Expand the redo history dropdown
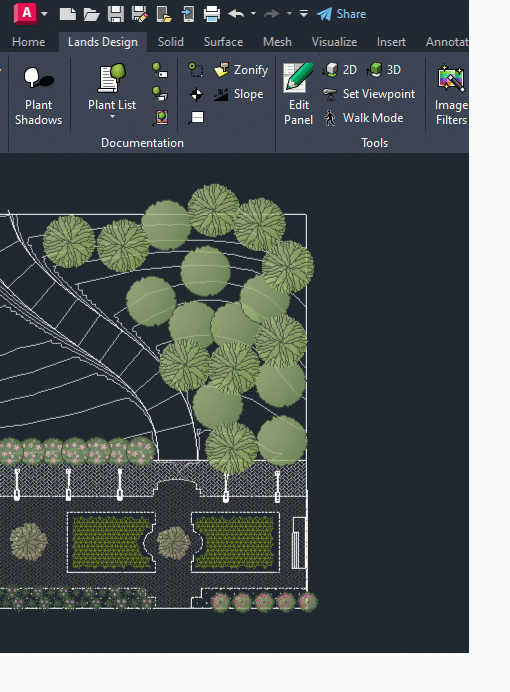This screenshot has height=692, width=510. pos(289,14)
